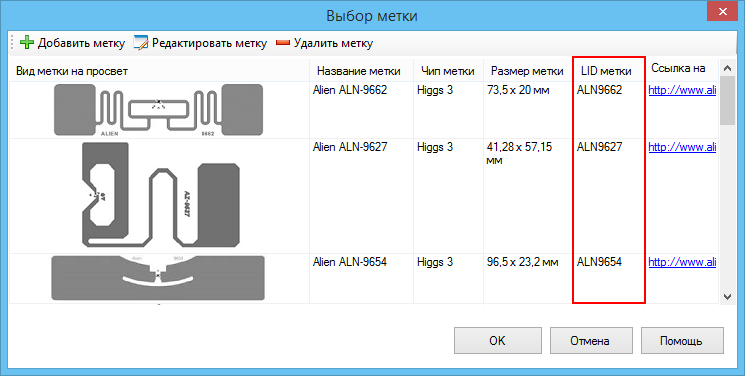
Task: Click the 'ALN9662' LID cell
Action: pos(599,90)
